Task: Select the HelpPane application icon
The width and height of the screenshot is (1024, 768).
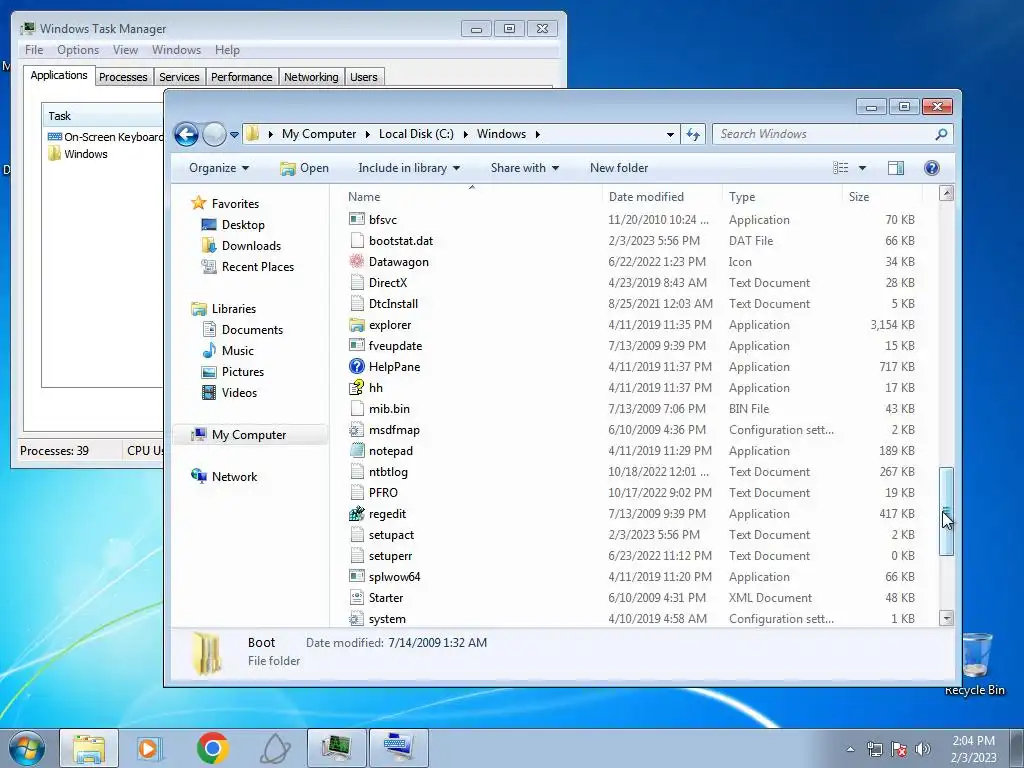Action: pos(356,367)
